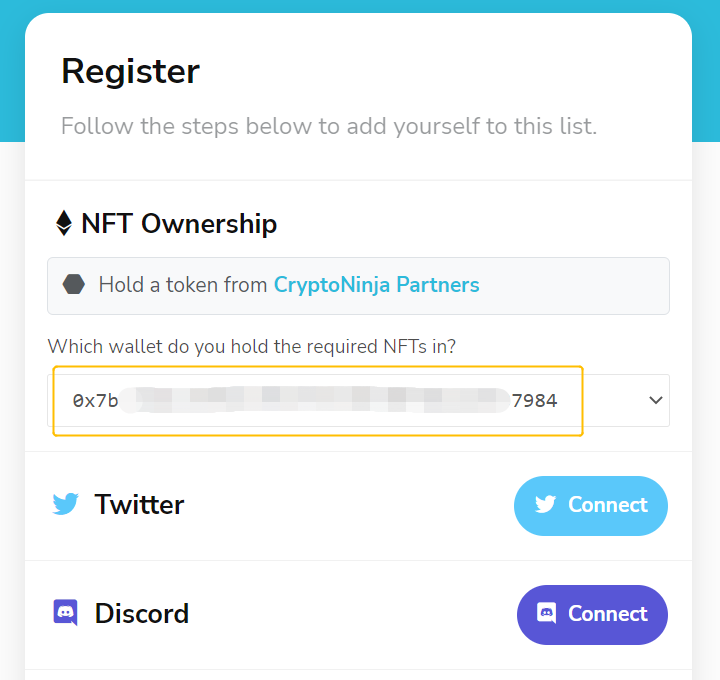This screenshot has width=720, height=680.
Task: Click the NFT Ownership section title
Action: (x=179, y=224)
